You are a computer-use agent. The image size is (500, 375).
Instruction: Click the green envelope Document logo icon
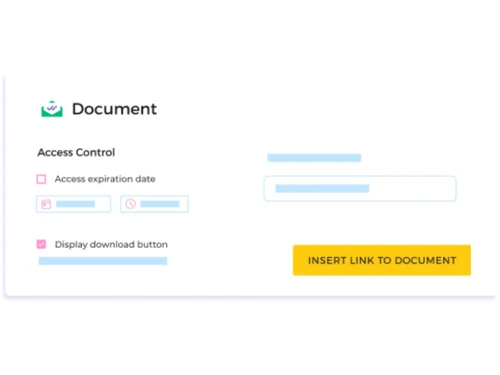pos(52,109)
